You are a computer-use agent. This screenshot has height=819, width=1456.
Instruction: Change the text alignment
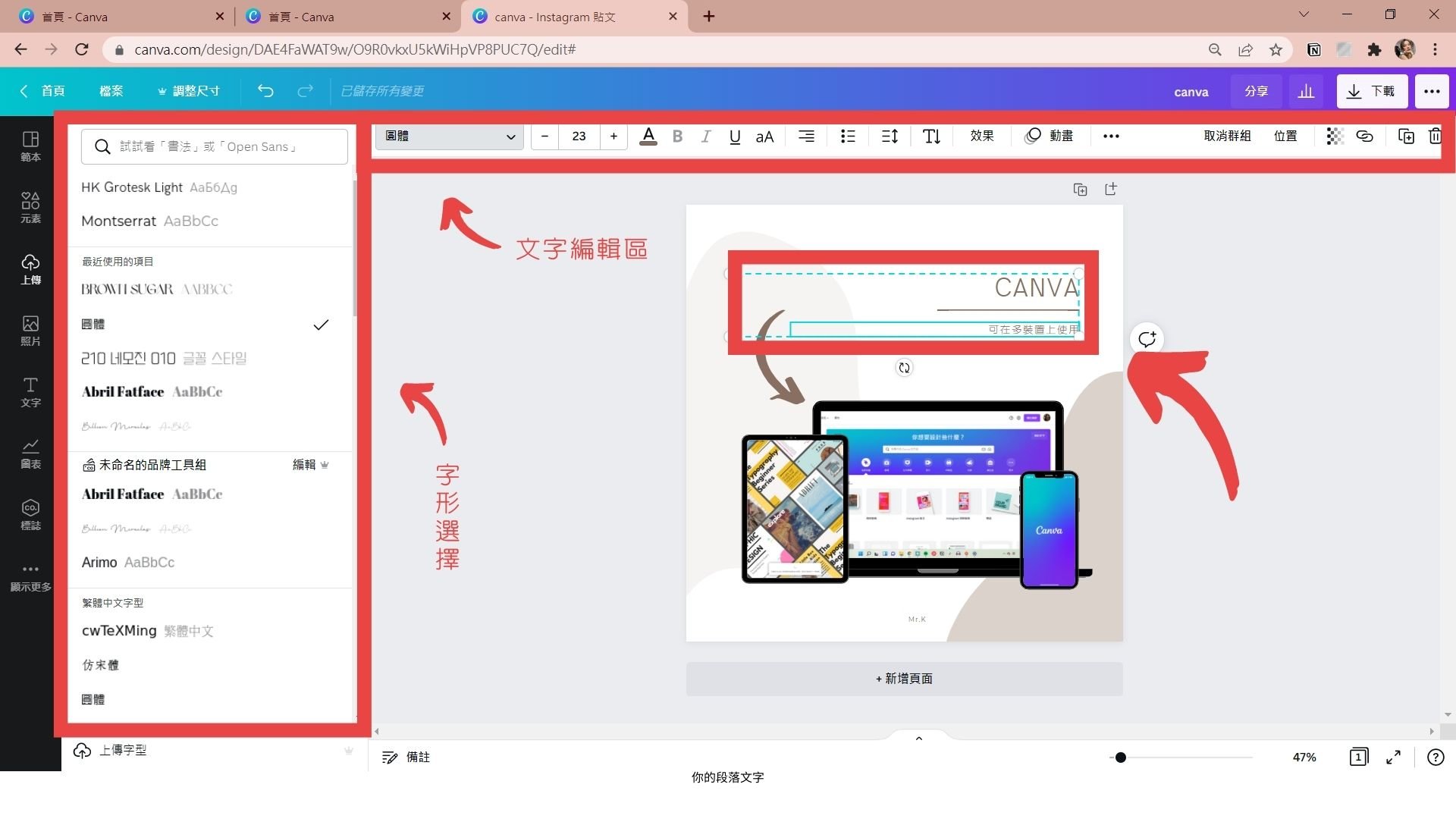click(806, 136)
